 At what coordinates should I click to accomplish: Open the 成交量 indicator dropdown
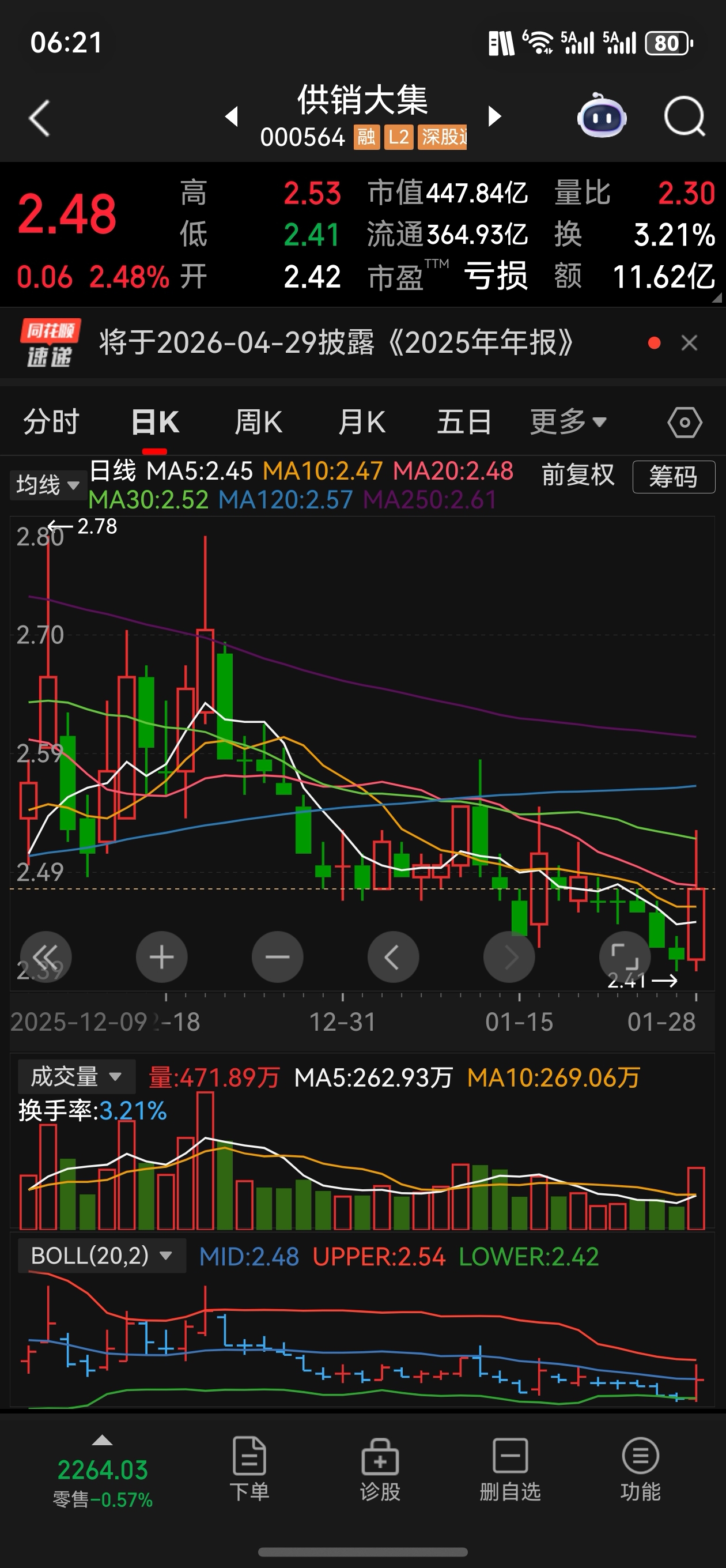point(75,1077)
